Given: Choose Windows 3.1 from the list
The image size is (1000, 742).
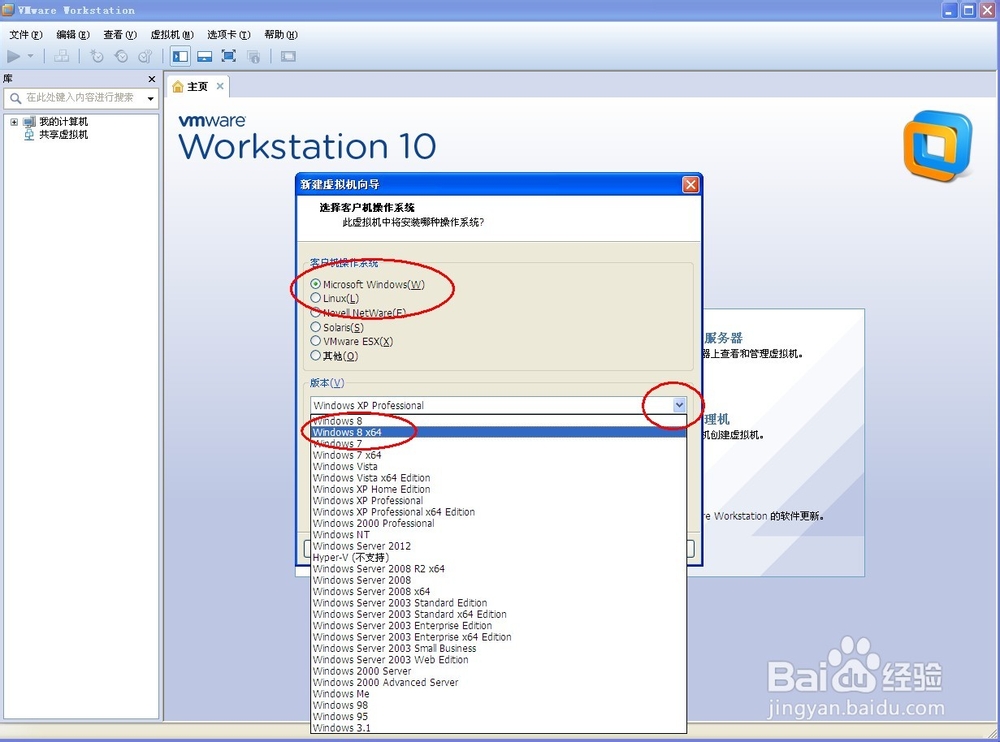Looking at the screenshot, I should click(499, 728).
